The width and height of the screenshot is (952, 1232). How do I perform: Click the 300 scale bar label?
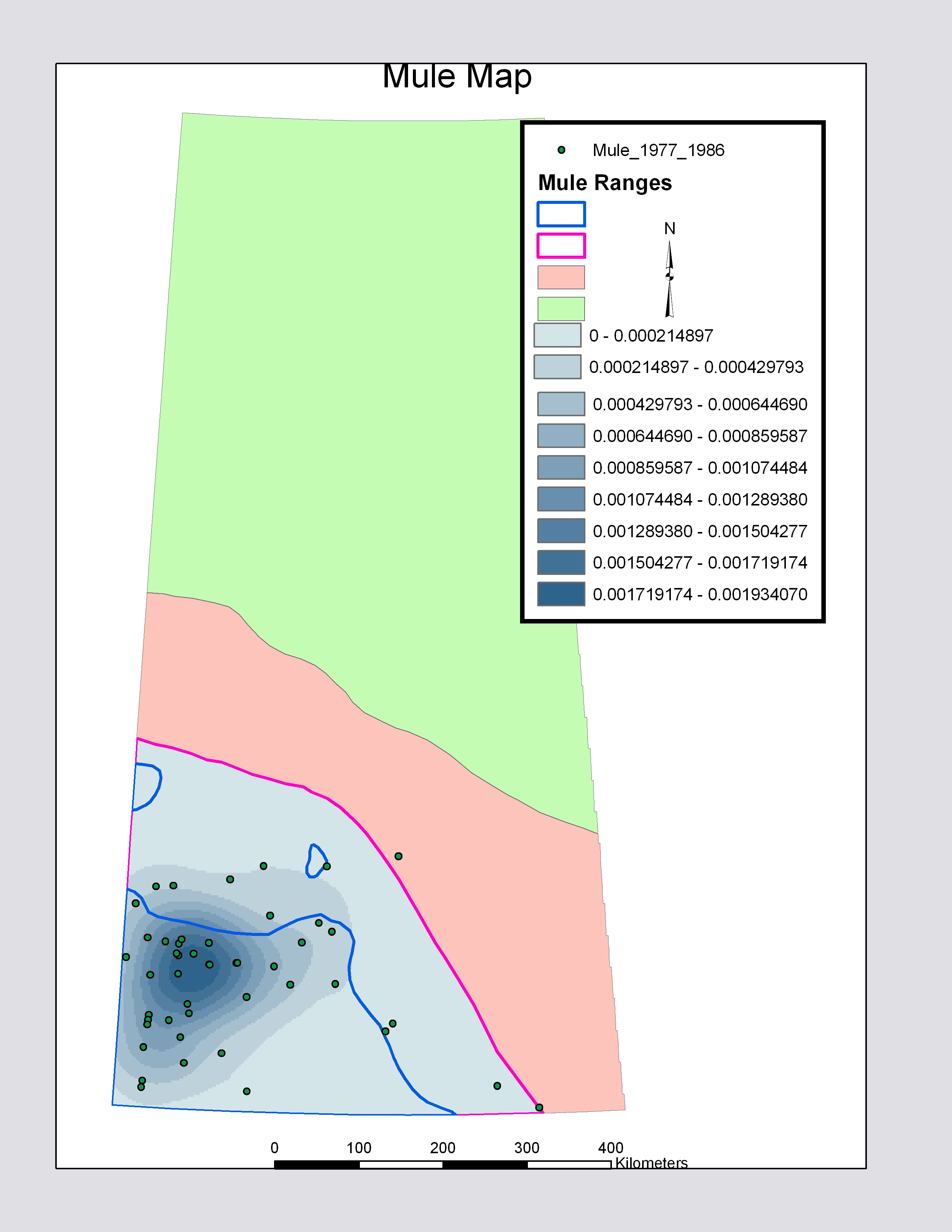click(x=527, y=1148)
